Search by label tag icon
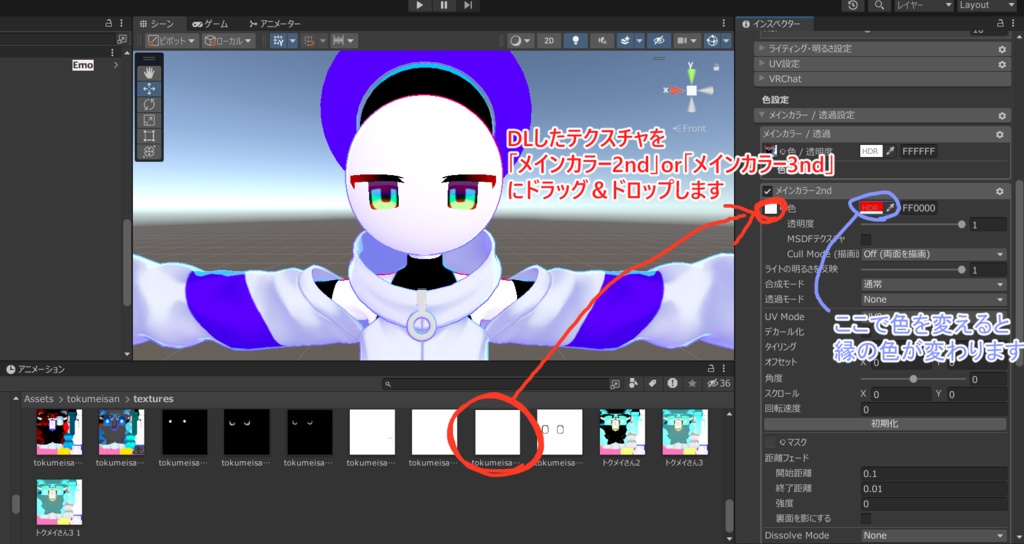 tap(652, 384)
